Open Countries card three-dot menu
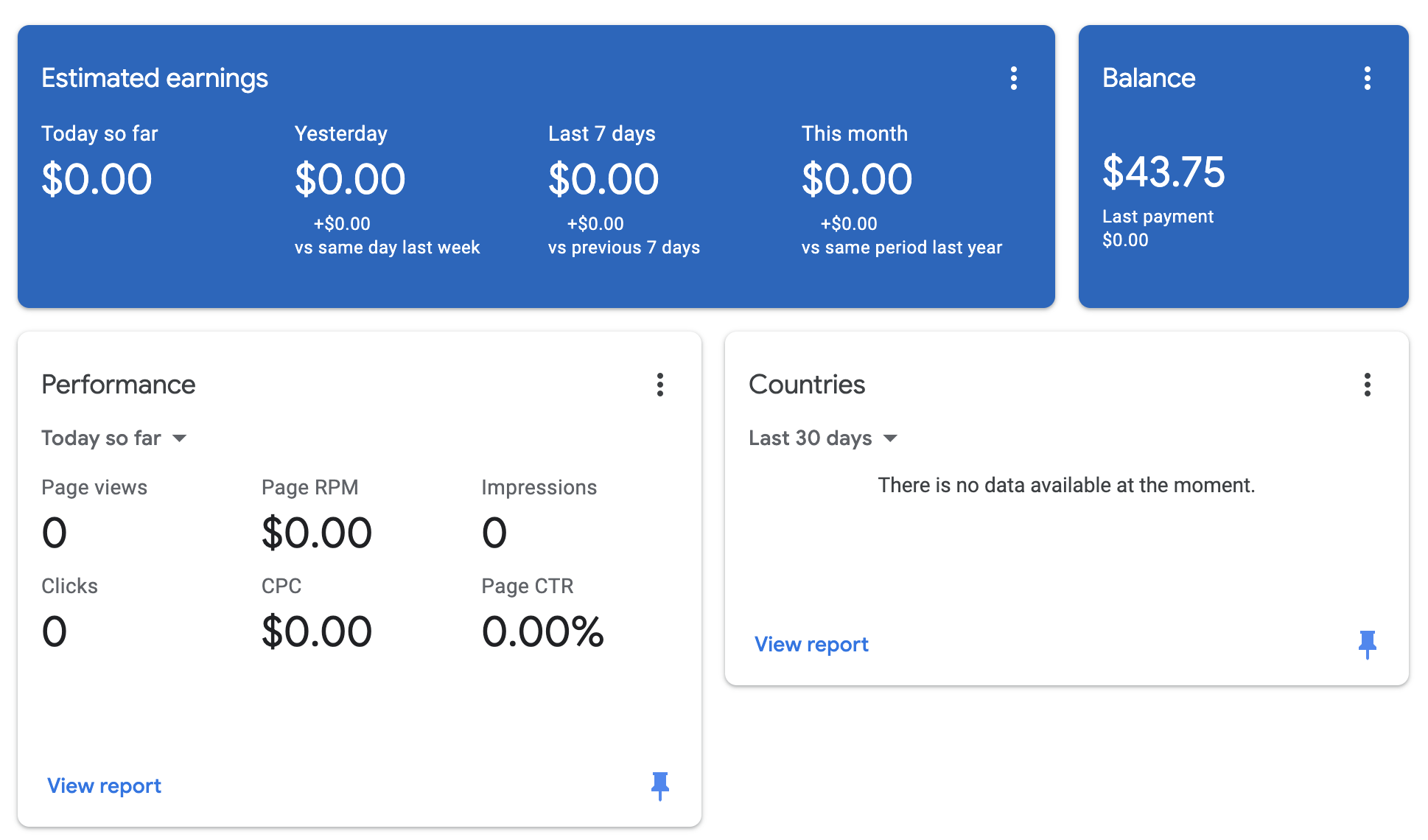Screen dimensions: 1428x840 [x=1367, y=385]
